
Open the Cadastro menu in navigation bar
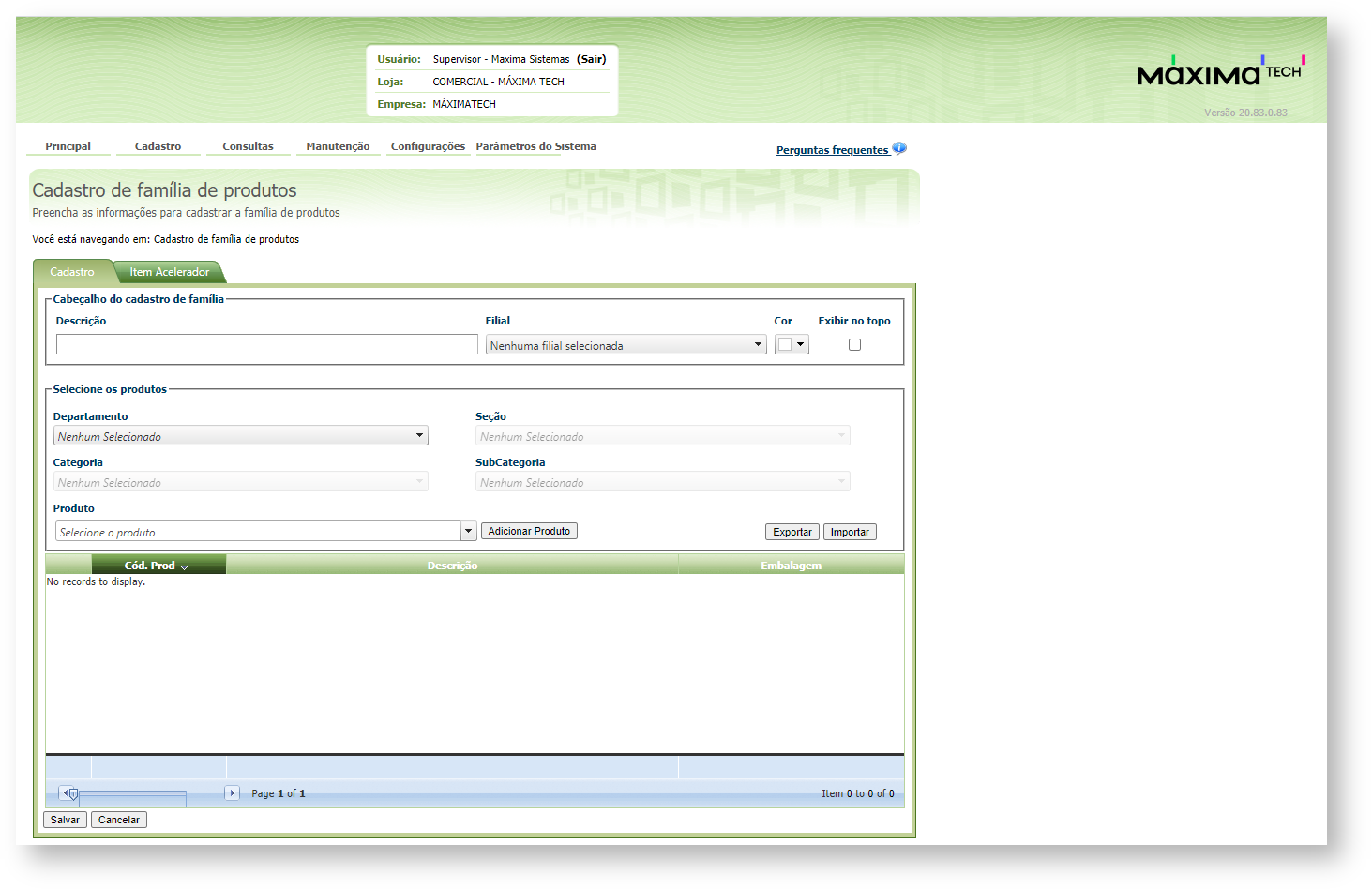coord(158,146)
